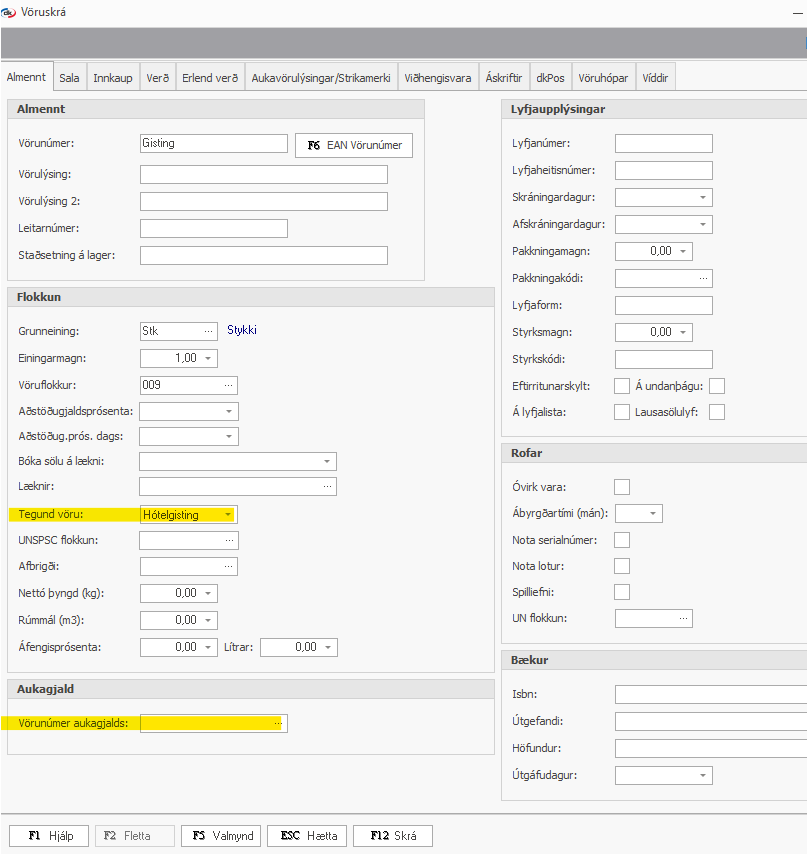
Task: Open the Einingarmagn value dropdown arrow
Action: click(208, 358)
